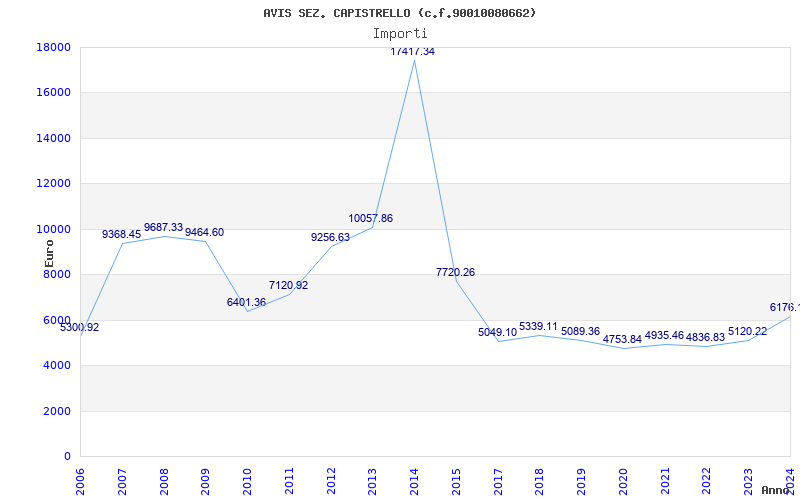Select the 2017 year axis label
800x500 pixels.
[x=498, y=482]
